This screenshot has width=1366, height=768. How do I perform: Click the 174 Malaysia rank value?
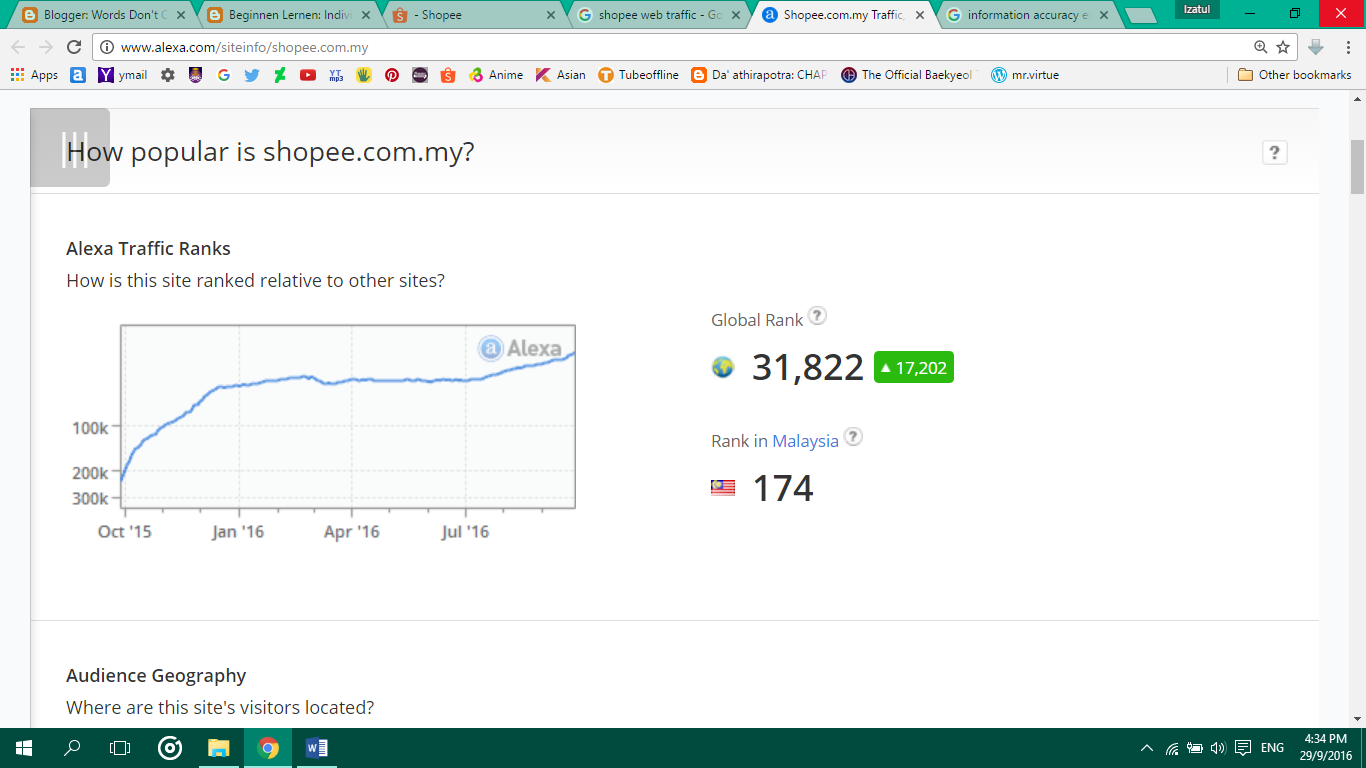782,488
